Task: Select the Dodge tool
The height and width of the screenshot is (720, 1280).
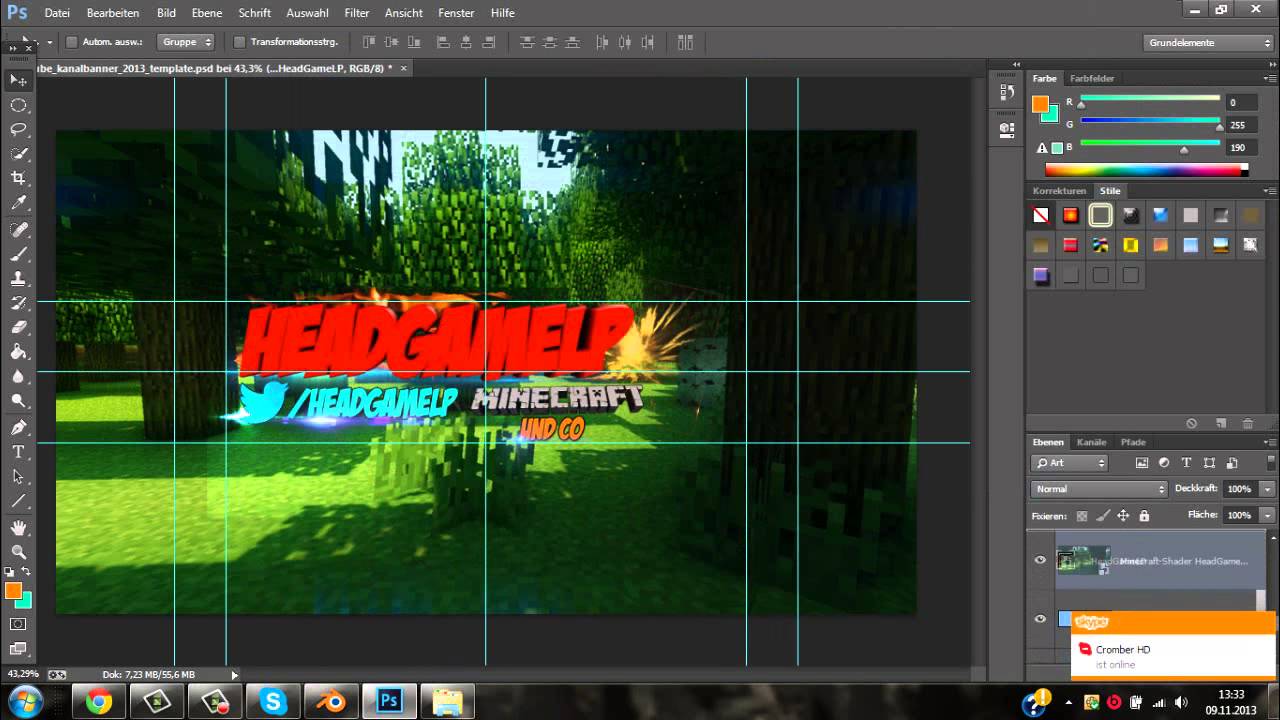Action: tap(18, 401)
